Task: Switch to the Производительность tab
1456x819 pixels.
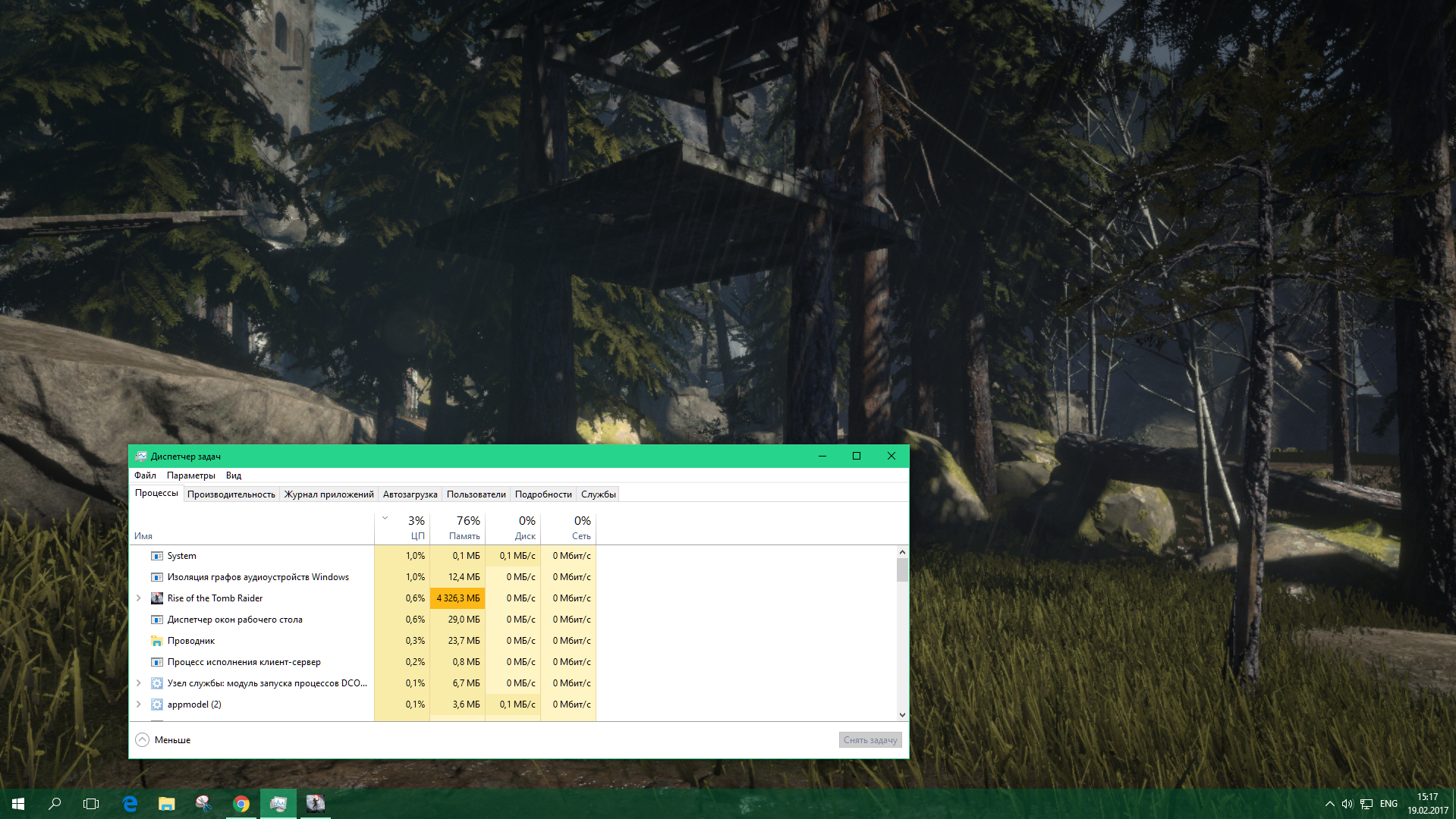Action: point(231,494)
